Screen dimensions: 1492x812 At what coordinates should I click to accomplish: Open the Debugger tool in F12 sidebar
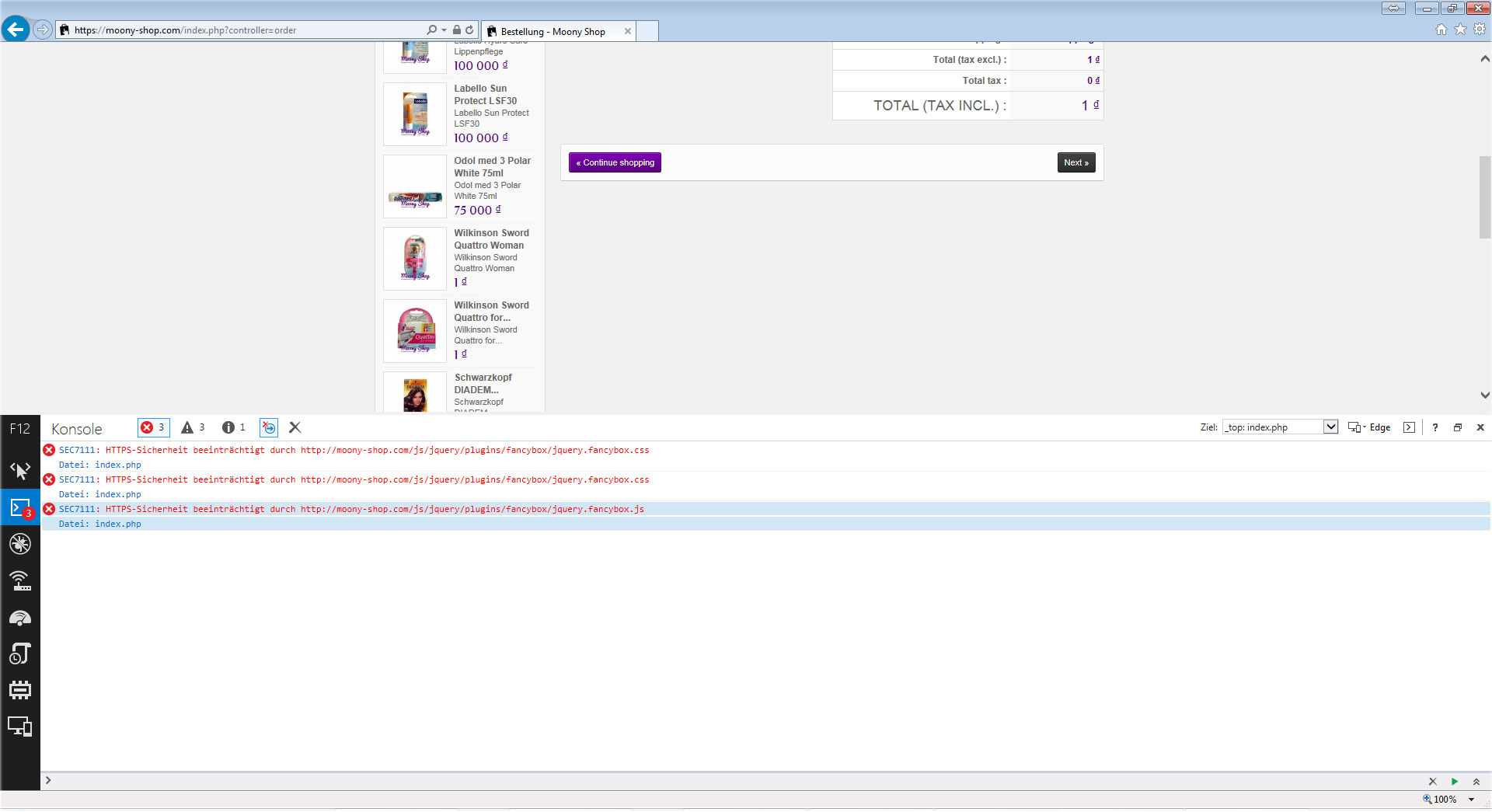20,544
